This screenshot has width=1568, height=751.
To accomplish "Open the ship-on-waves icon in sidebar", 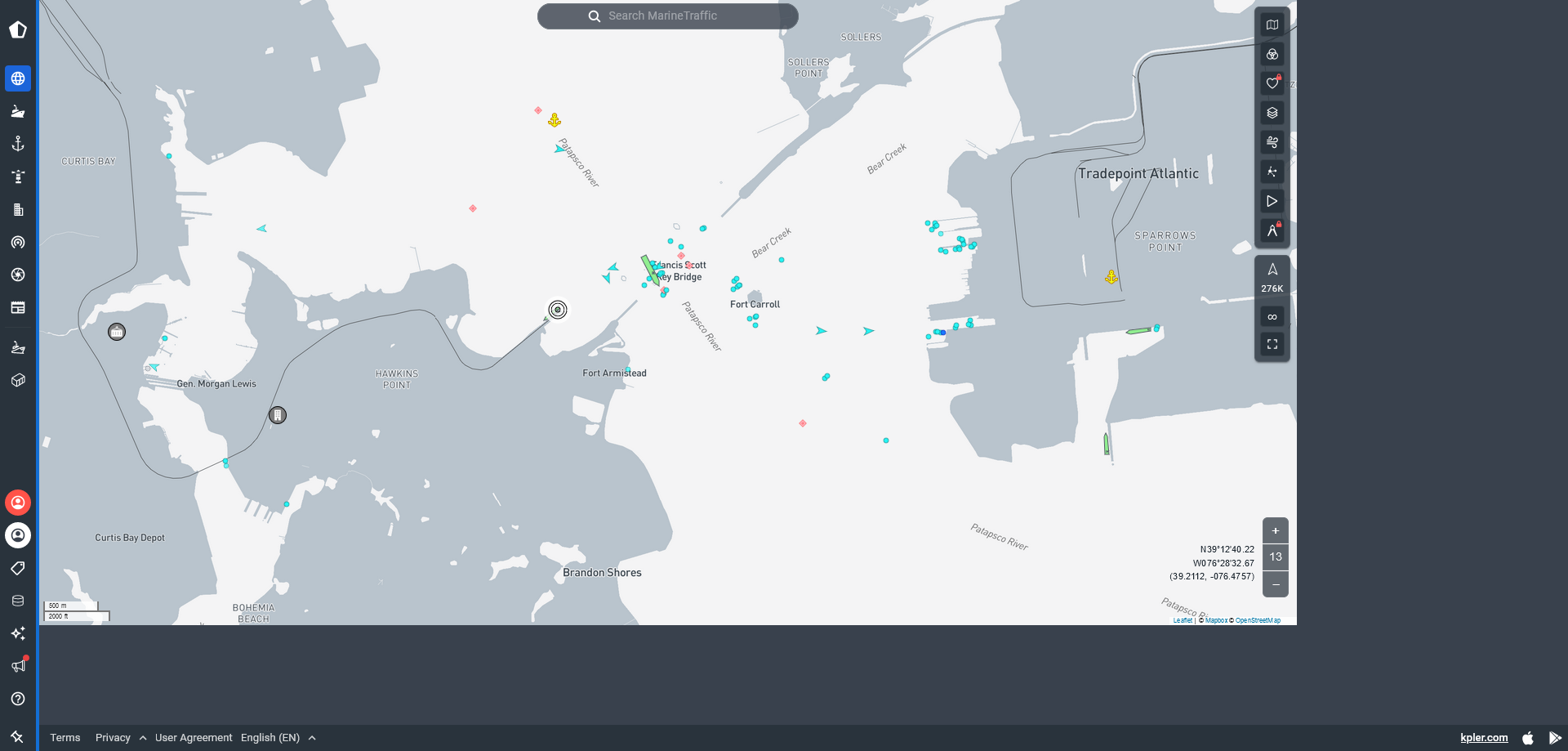I will click(x=18, y=347).
